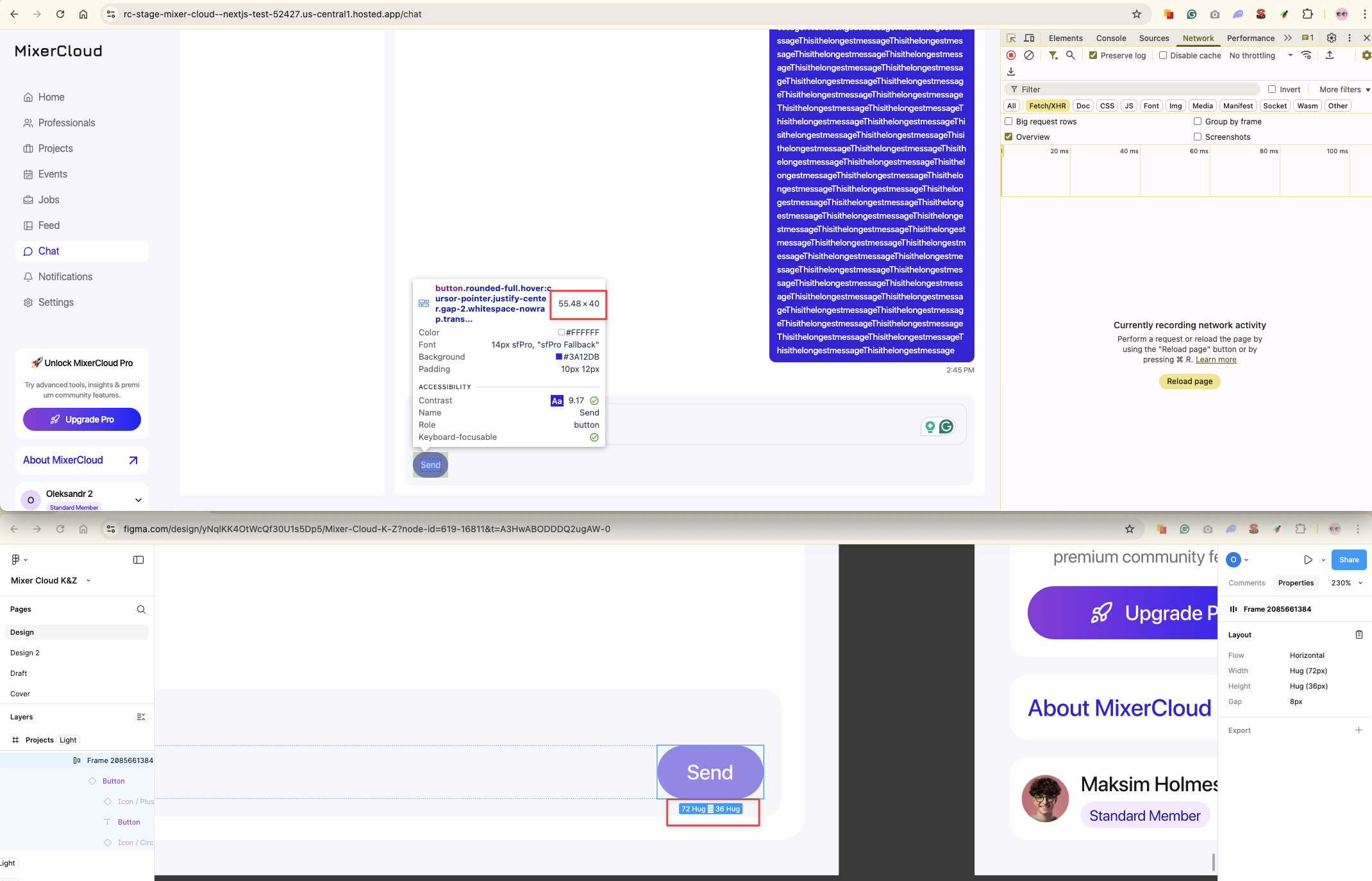Click Figma search pages magnifier icon
Image resolution: width=1372 pixels, height=881 pixels.
click(141, 609)
